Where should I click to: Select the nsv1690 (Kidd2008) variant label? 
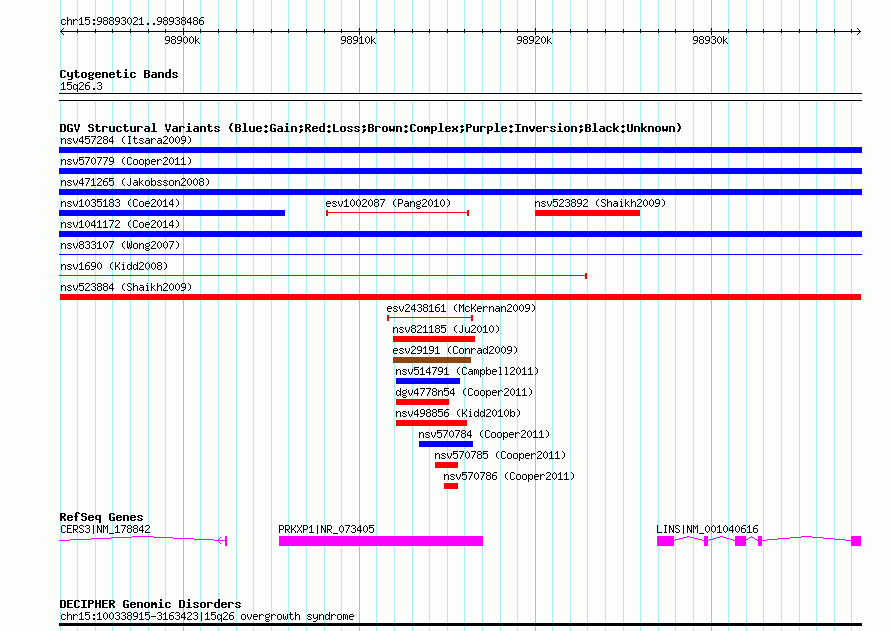click(x=113, y=266)
